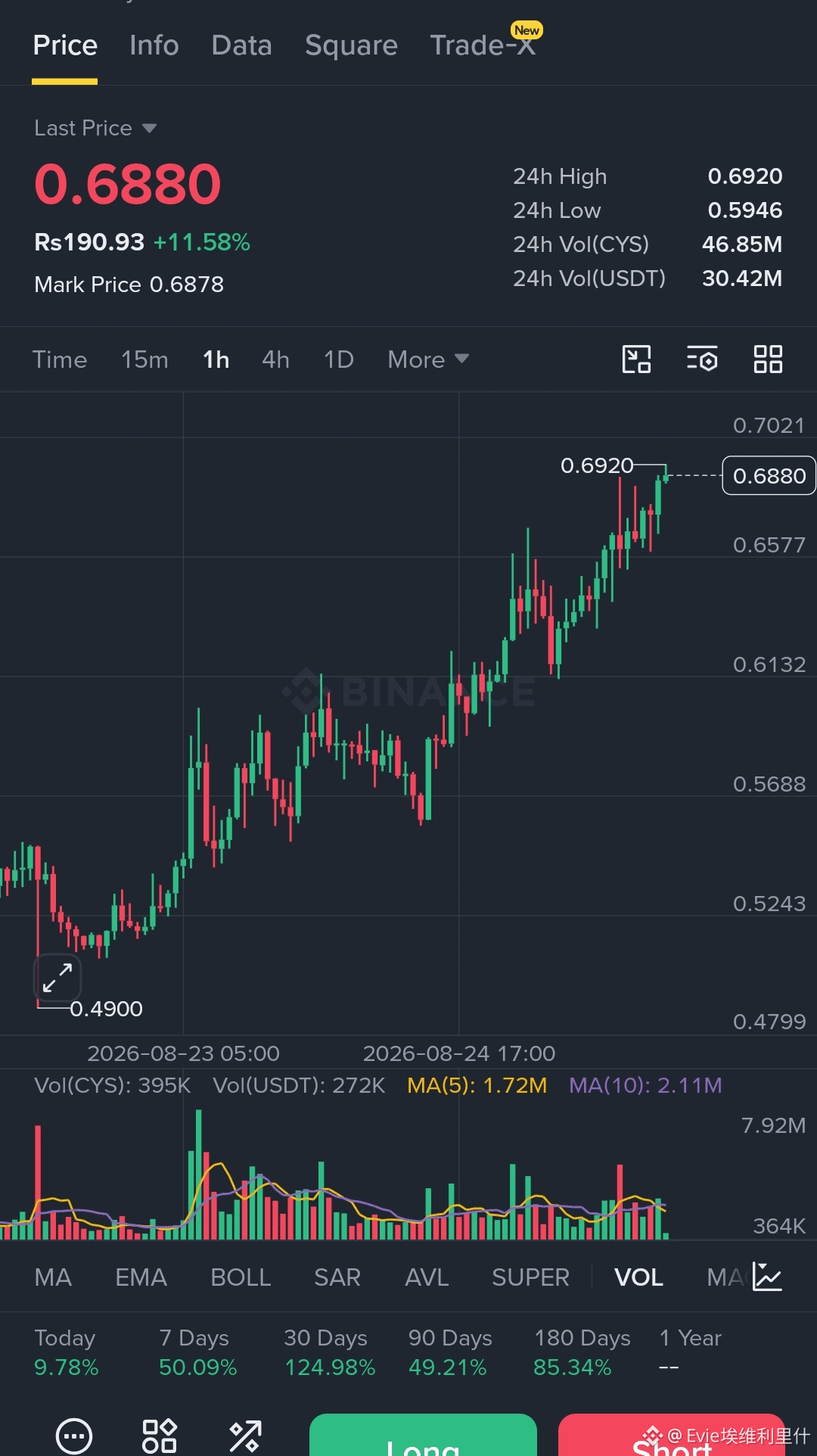Tap the 24h Low value 0.5946
817x1456 pixels.
745,210
